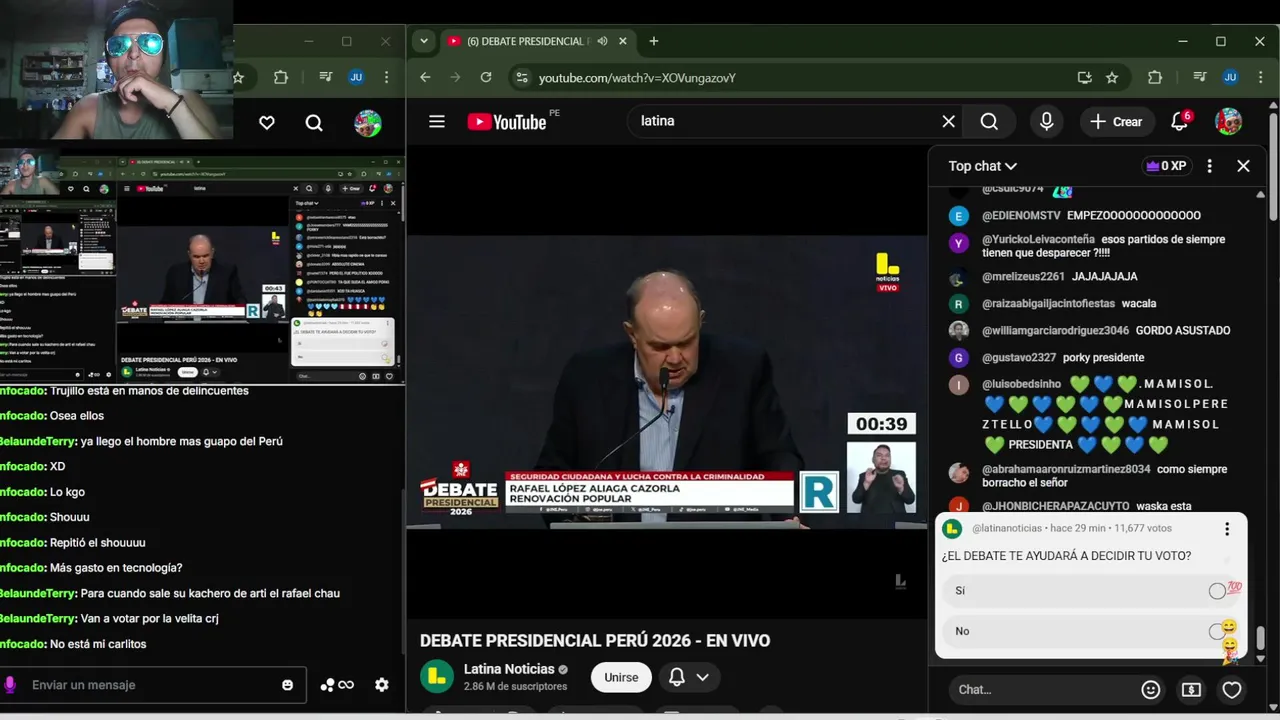This screenshot has height=720, width=1280.
Task: Select the DEBATE PRESIDENCIAL browser tab
Action: click(538, 41)
